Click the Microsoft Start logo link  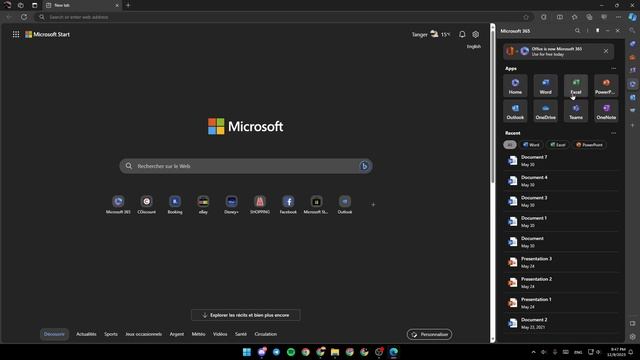[x=47, y=34]
